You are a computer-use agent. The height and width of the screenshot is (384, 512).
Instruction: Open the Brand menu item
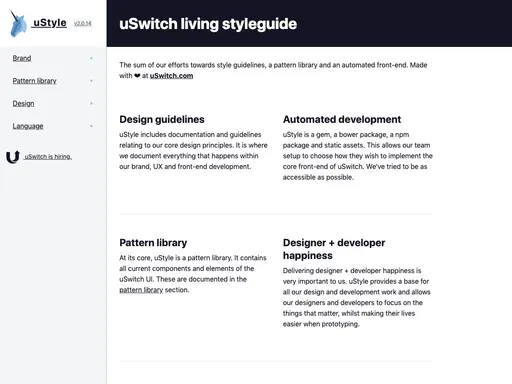[x=22, y=58]
